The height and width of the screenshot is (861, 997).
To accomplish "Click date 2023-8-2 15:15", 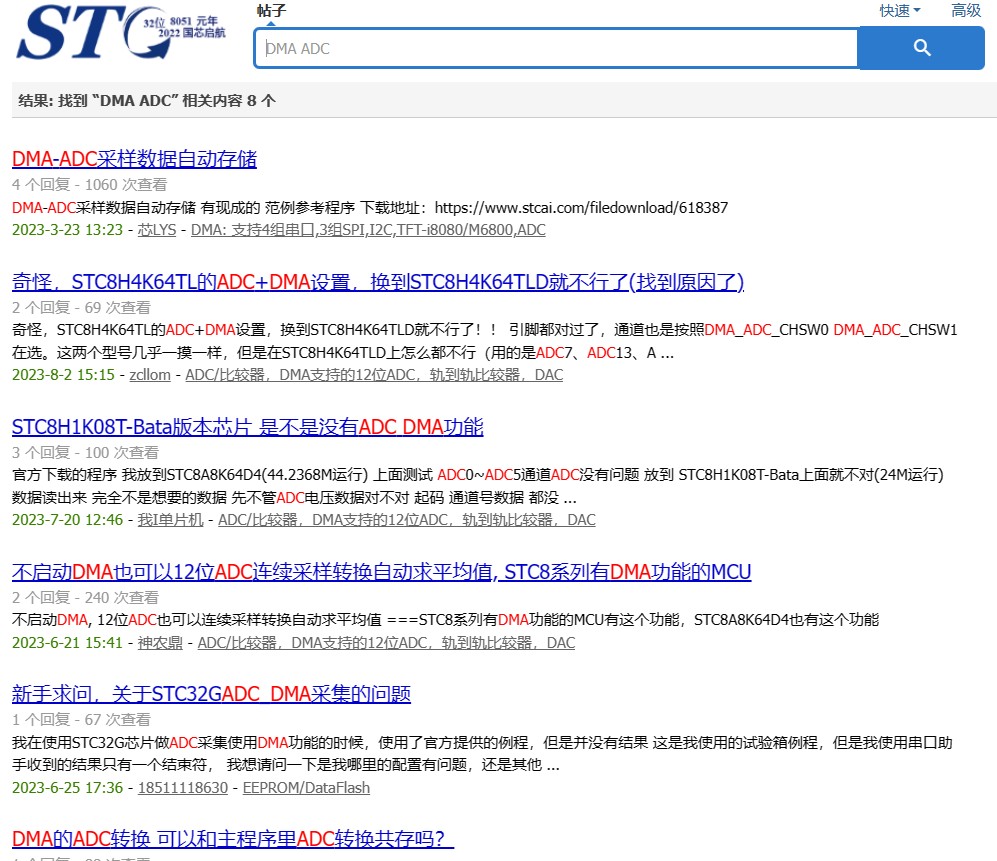I will click(63, 375).
